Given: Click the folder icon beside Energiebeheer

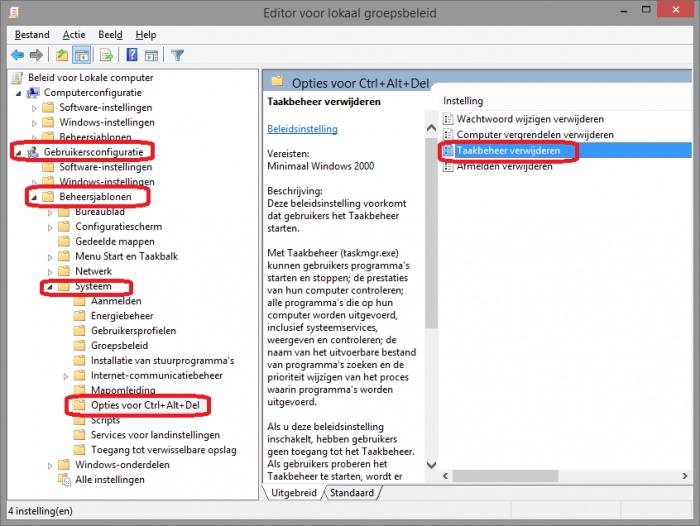Looking at the screenshot, I should pyautogui.click(x=79, y=316).
